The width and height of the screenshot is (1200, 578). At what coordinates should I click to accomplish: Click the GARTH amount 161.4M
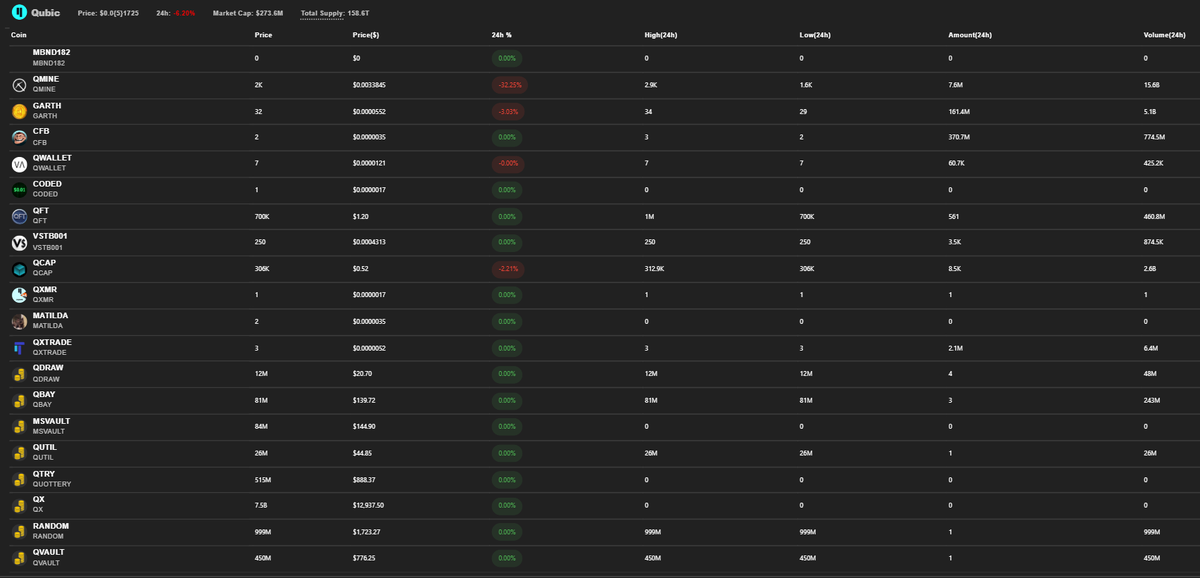[959, 111]
